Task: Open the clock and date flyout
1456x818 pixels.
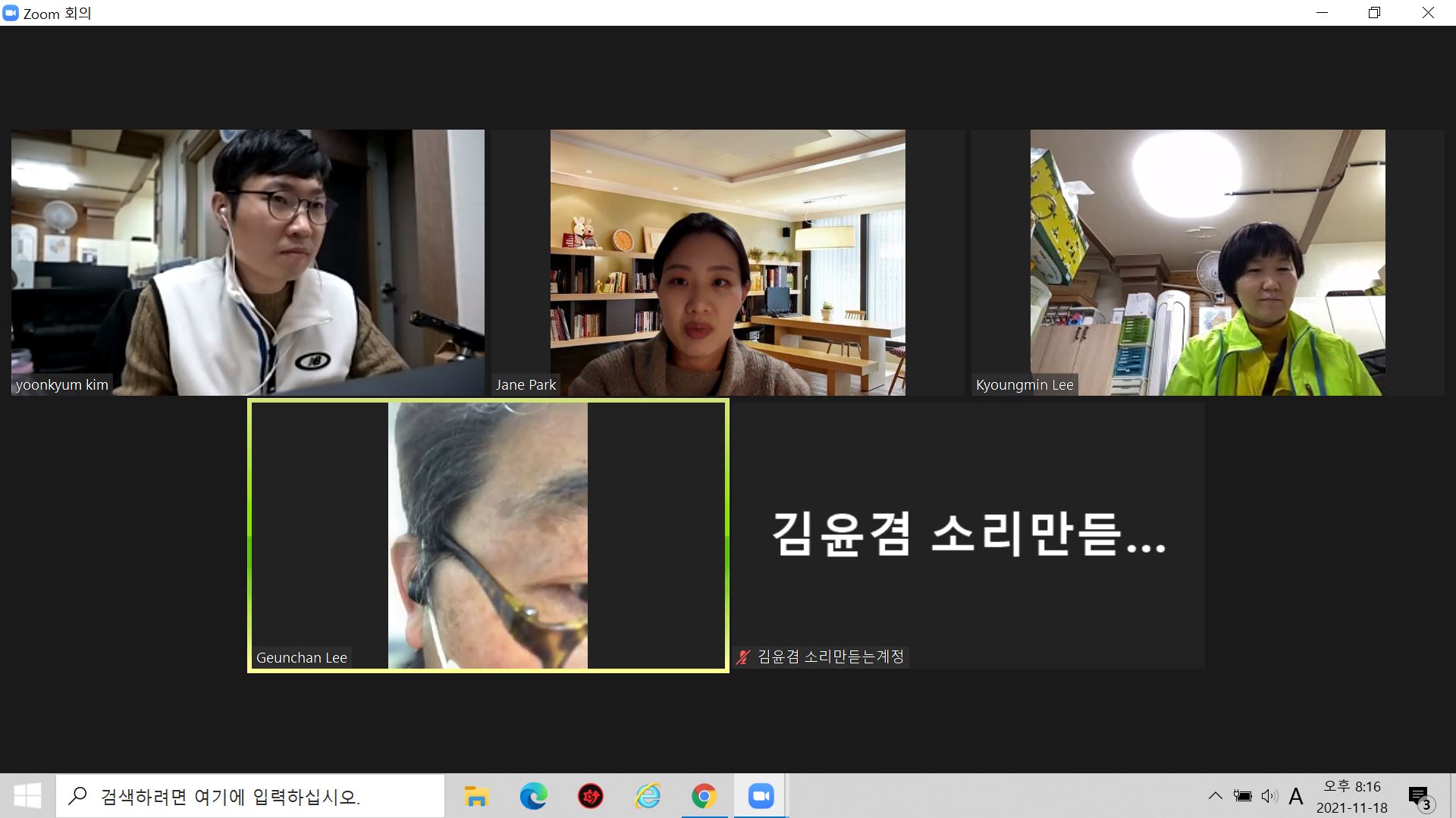Action: [x=1351, y=797]
